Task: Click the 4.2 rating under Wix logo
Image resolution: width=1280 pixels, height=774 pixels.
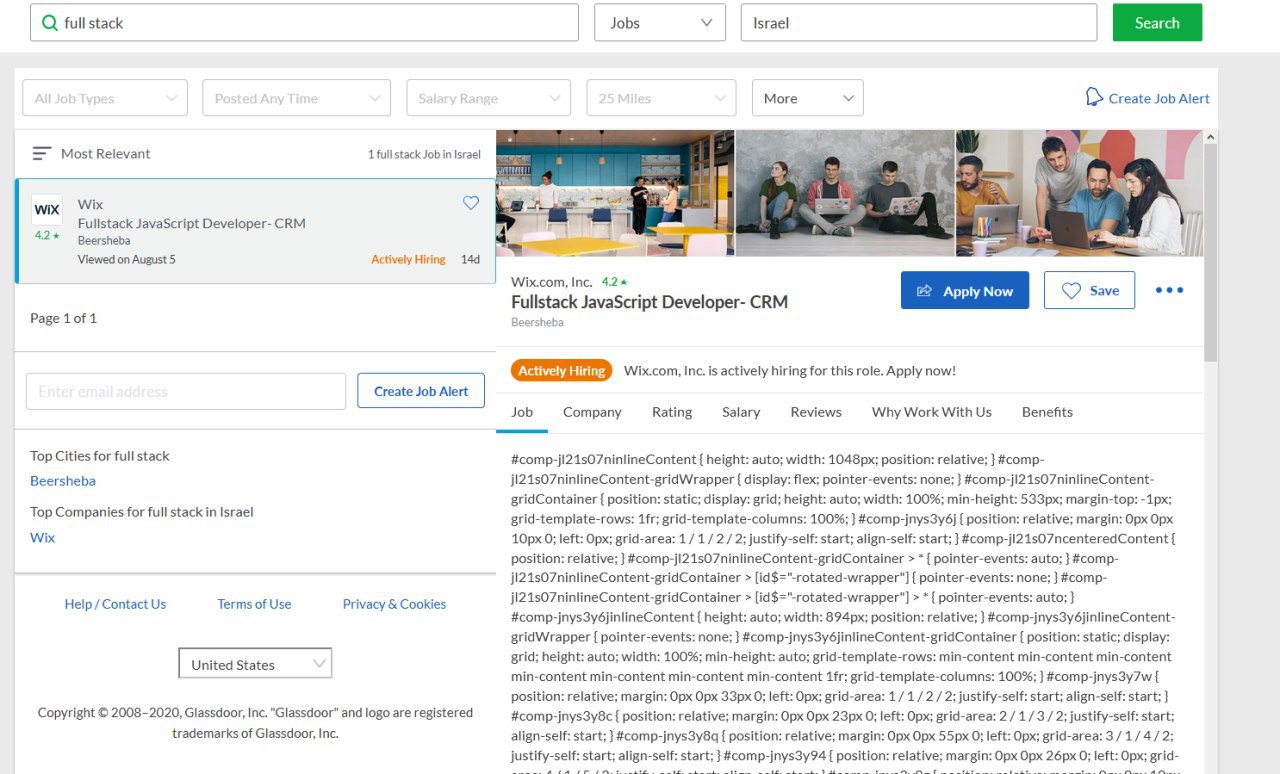Action: (47, 236)
